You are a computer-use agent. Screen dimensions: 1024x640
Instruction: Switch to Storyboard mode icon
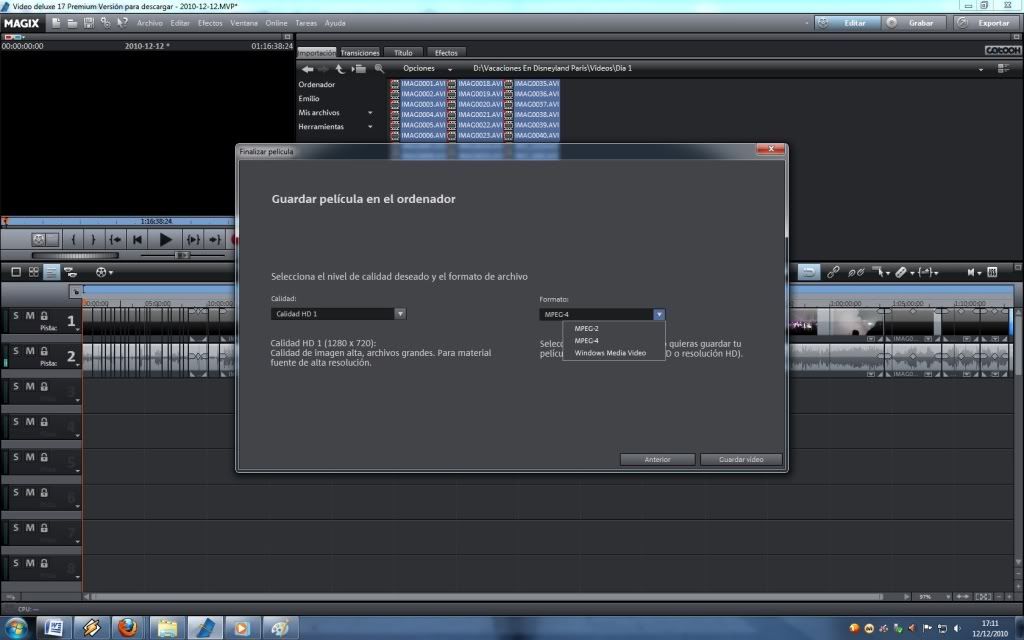pyautogui.click(x=16, y=272)
